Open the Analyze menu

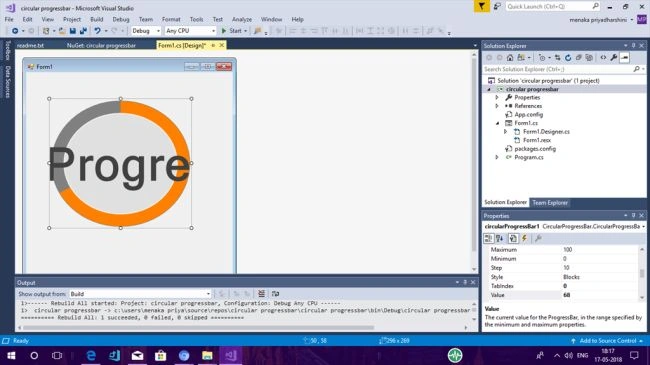pos(242,19)
